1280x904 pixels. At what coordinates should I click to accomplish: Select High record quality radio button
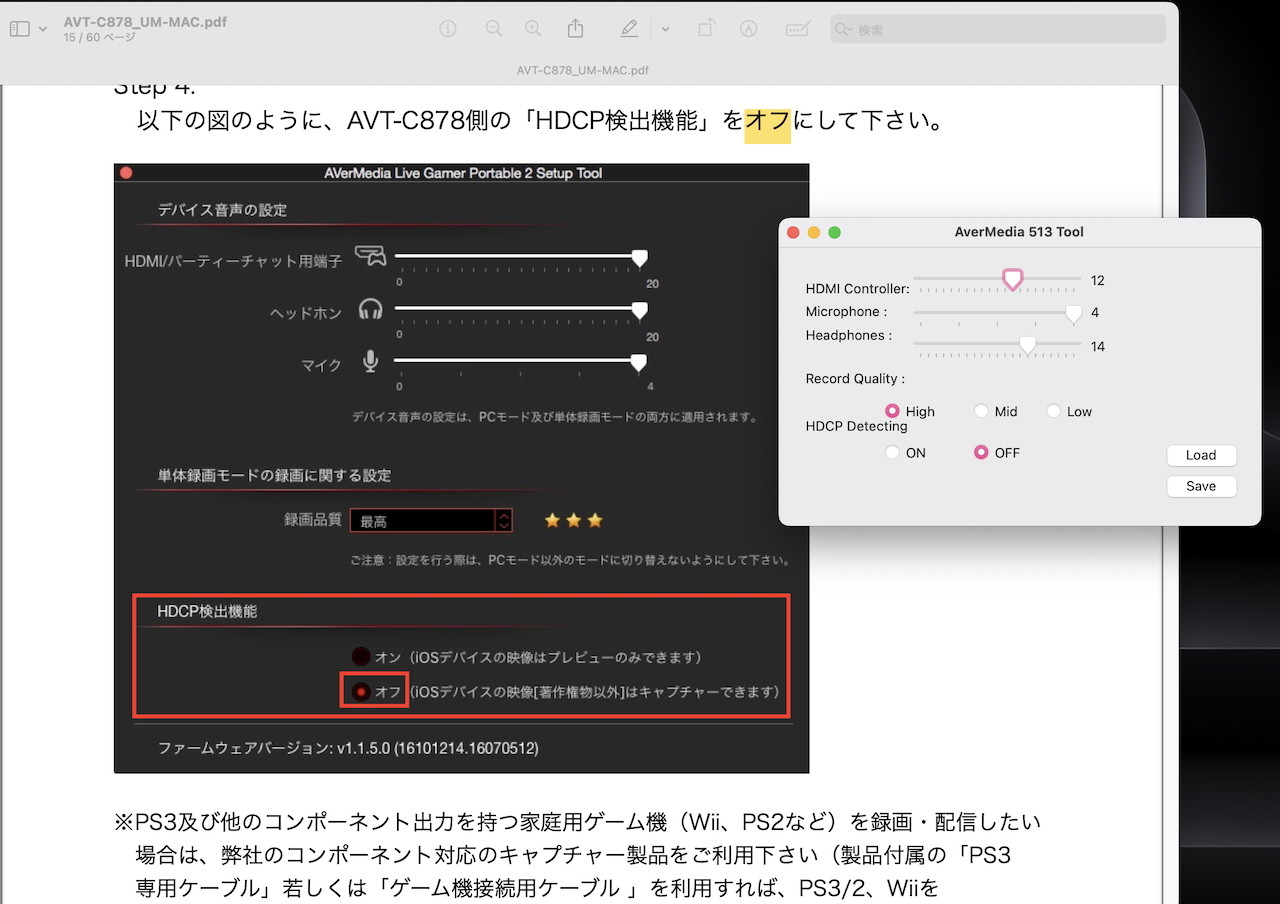coord(892,411)
